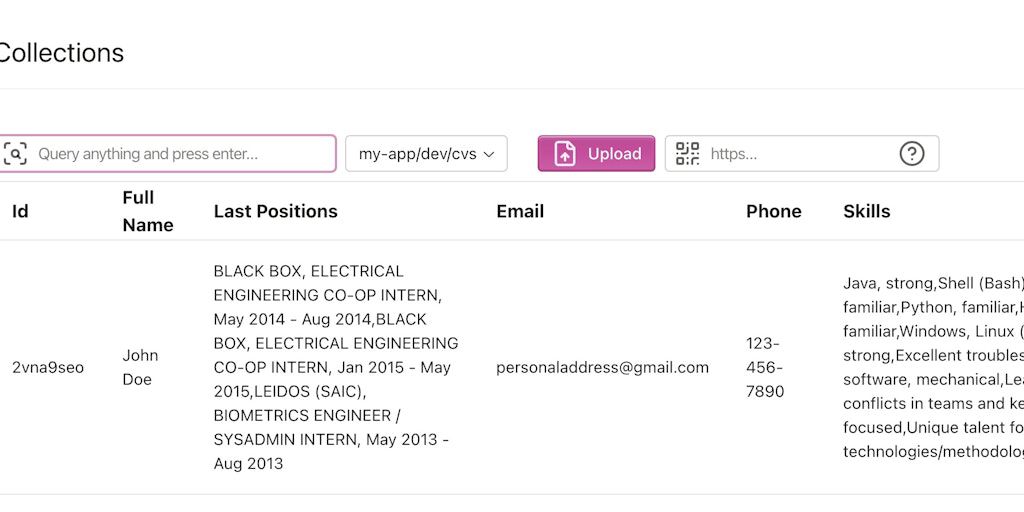The height and width of the screenshot is (512, 1024).
Task: Select the John Doe name cell
Action: 140,367
